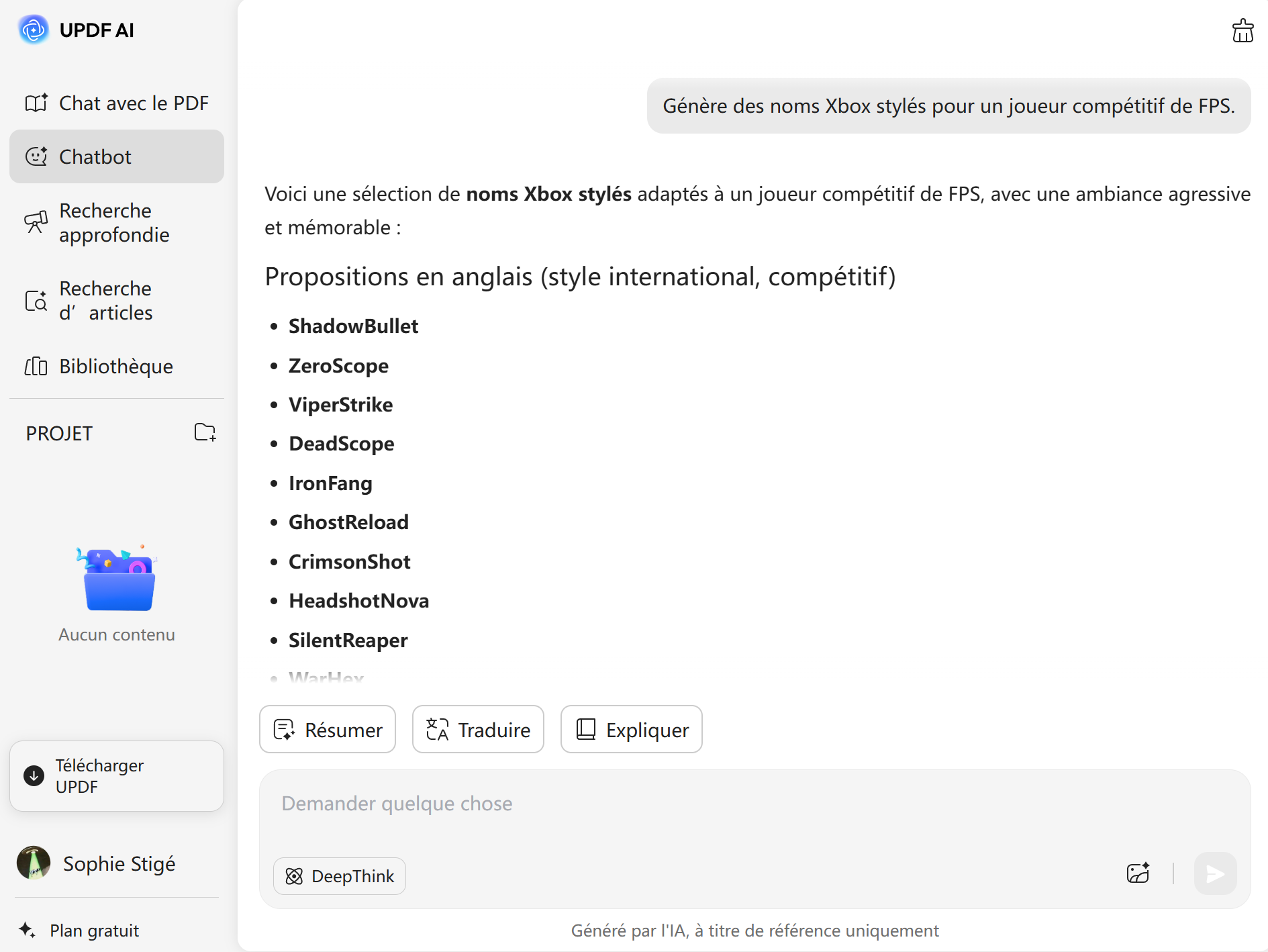The height and width of the screenshot is (952, 1268).
Task: Toggle the DeepThink mode
Action: click(340, 875)
